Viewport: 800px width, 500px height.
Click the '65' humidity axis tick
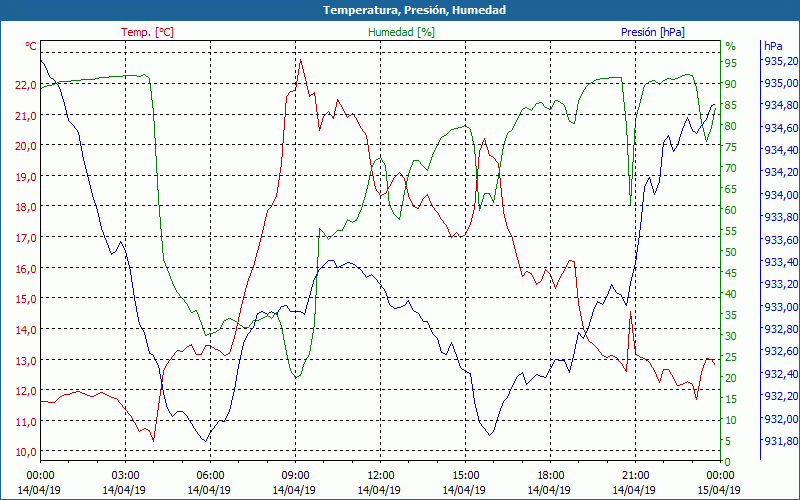731,189
